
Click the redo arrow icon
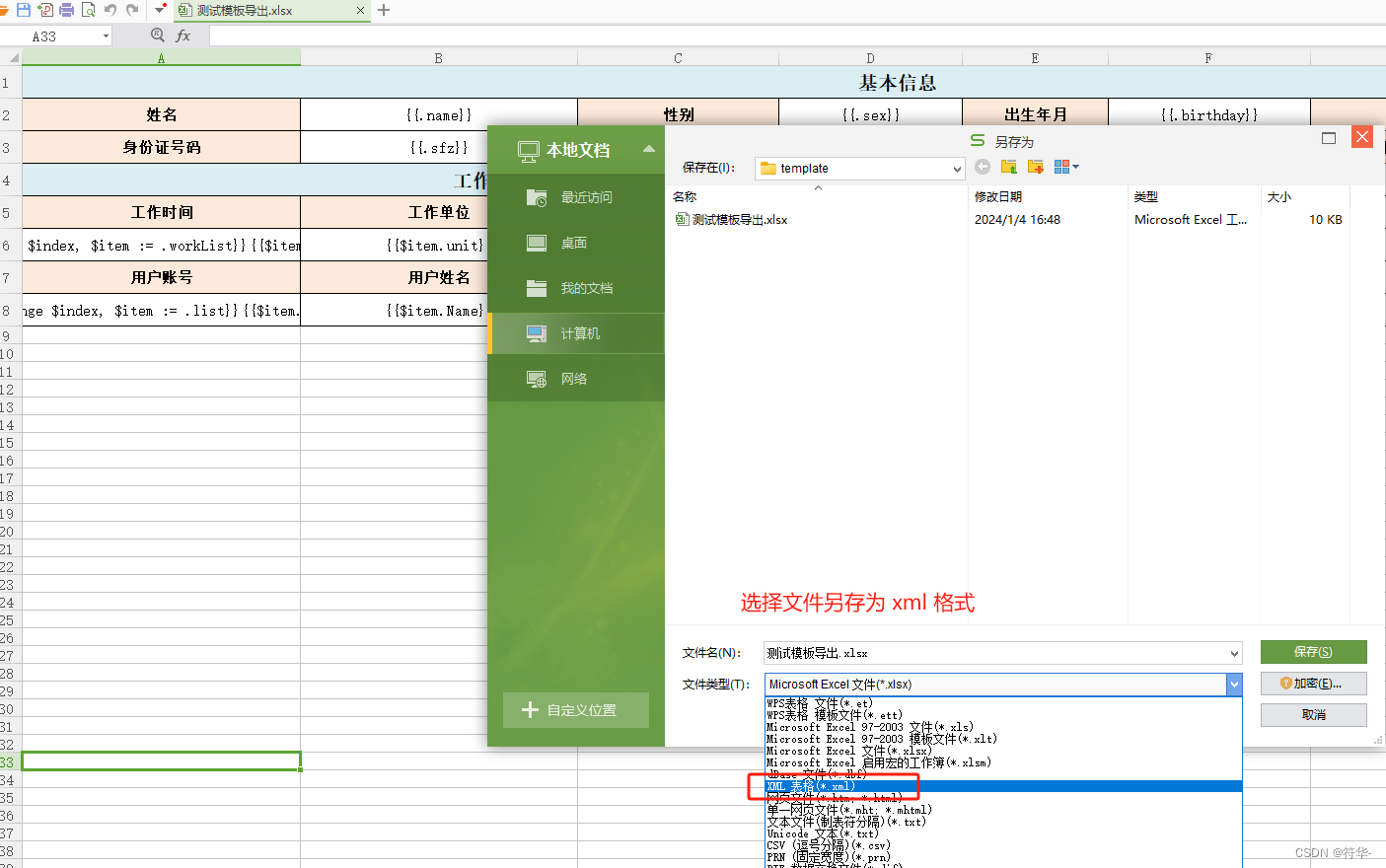(x=132, y=10)
